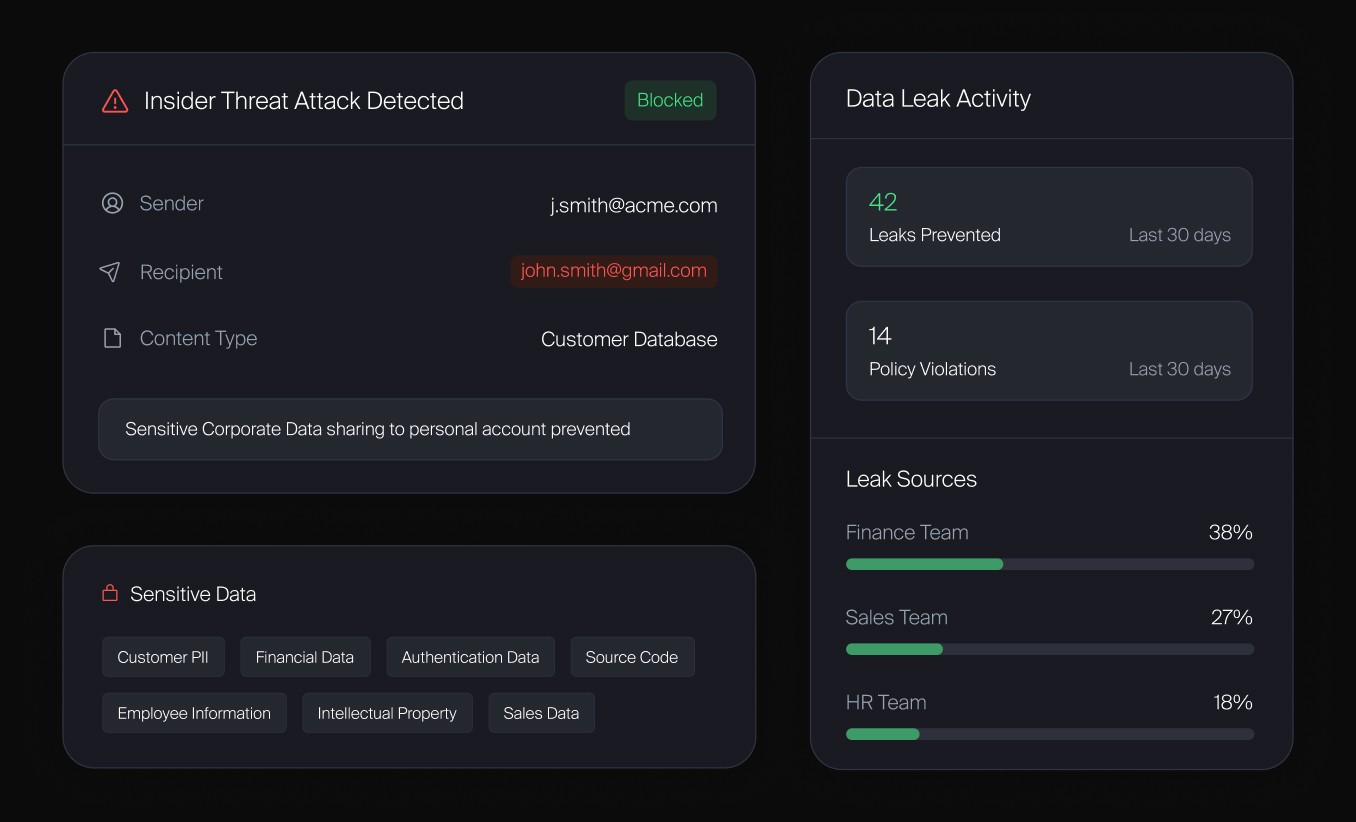Choose the Authentication Data tag

(x=470, y=657)
